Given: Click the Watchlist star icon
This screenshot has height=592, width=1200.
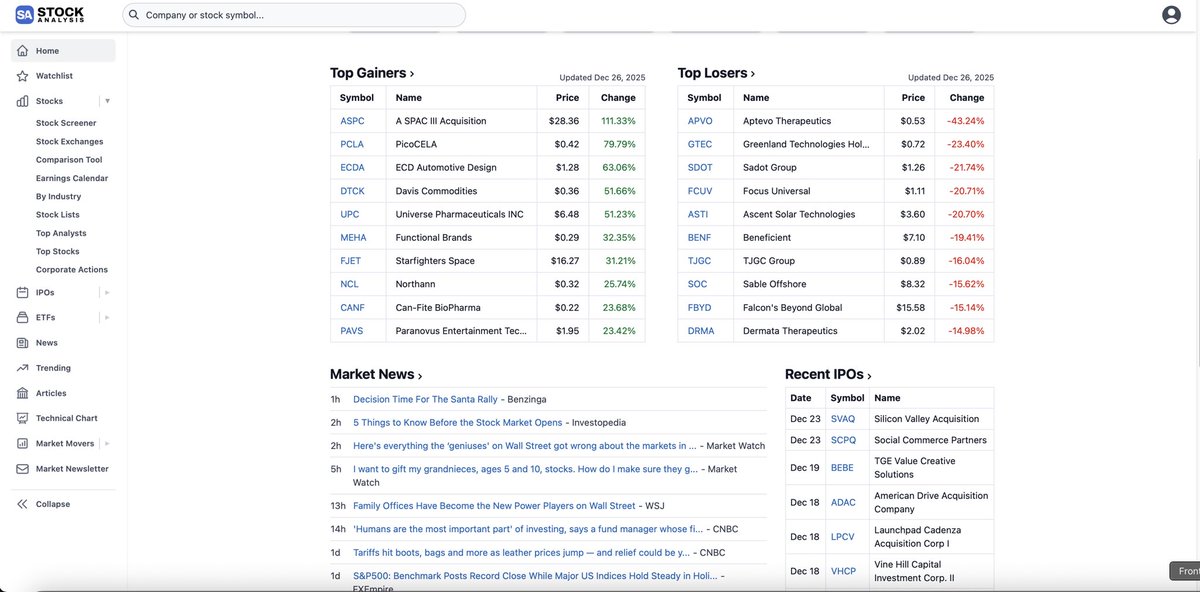Looking at the screenshot, I should pyautogui.click(x=23, y=76).
